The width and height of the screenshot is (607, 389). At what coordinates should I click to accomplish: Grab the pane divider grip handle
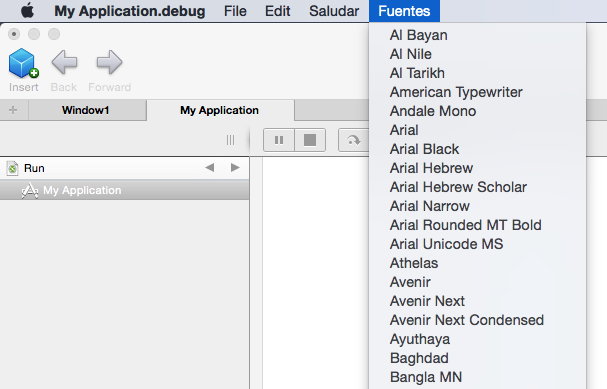pyautogui.click(x=230, y=140)
